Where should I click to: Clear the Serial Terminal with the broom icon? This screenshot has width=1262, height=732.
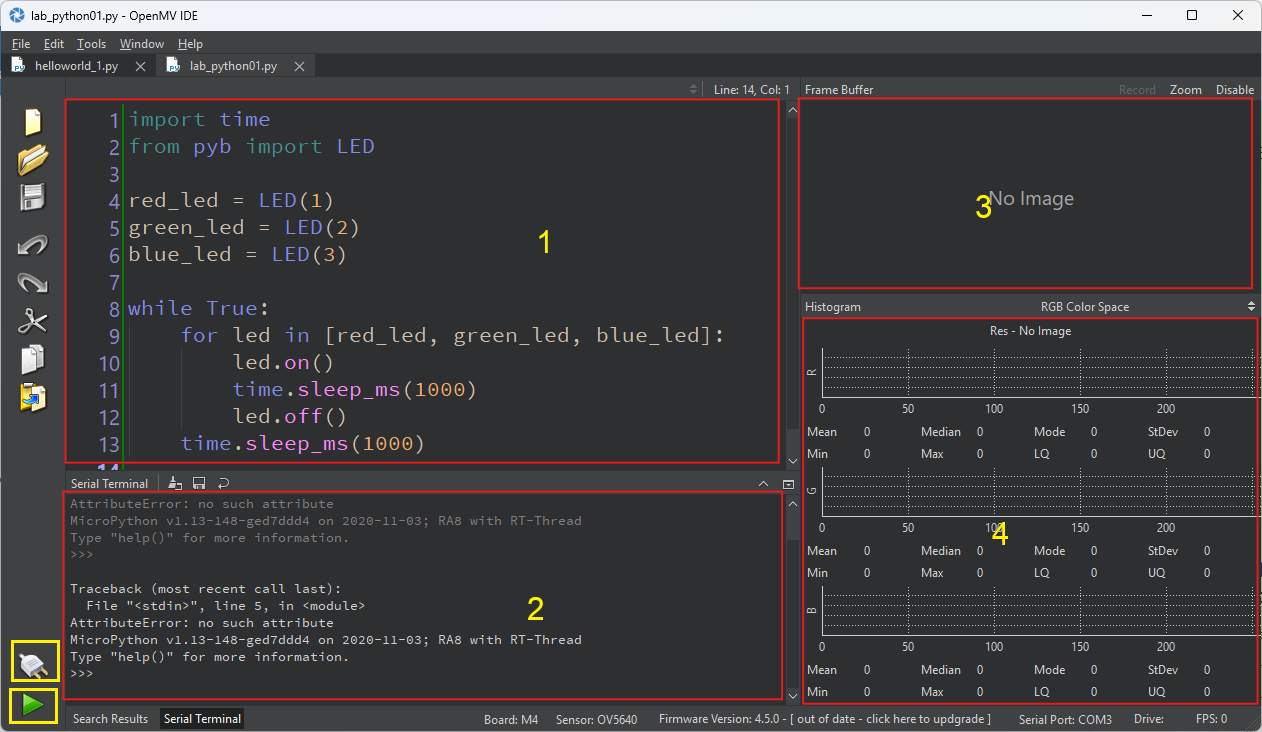click(175, 483)
